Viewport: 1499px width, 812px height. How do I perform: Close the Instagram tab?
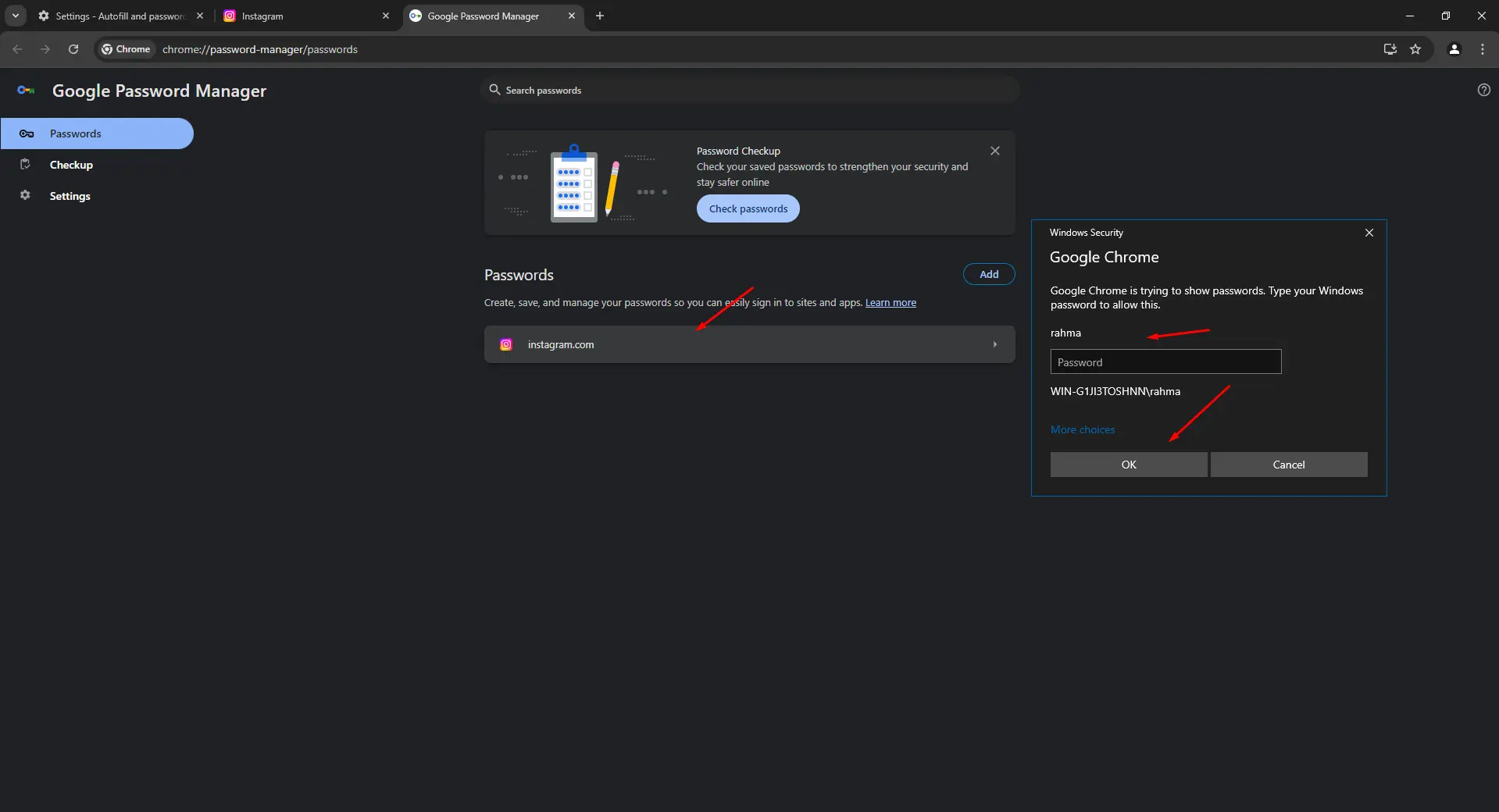386,16
